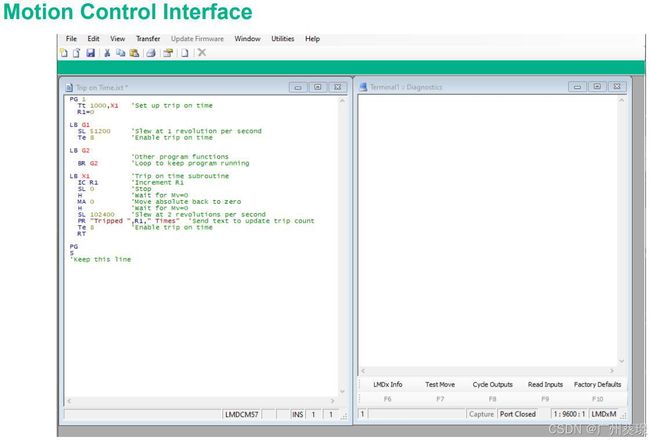The height and width of the screenshot is (441, 650).
Task: Minimize the Terminal1 Diagnostics window
Action: [x=577, y=87]
